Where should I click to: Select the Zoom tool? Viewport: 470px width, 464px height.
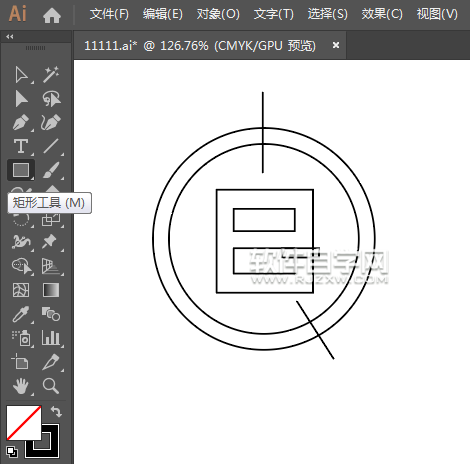pyautogui.click(x=51, y=386)
